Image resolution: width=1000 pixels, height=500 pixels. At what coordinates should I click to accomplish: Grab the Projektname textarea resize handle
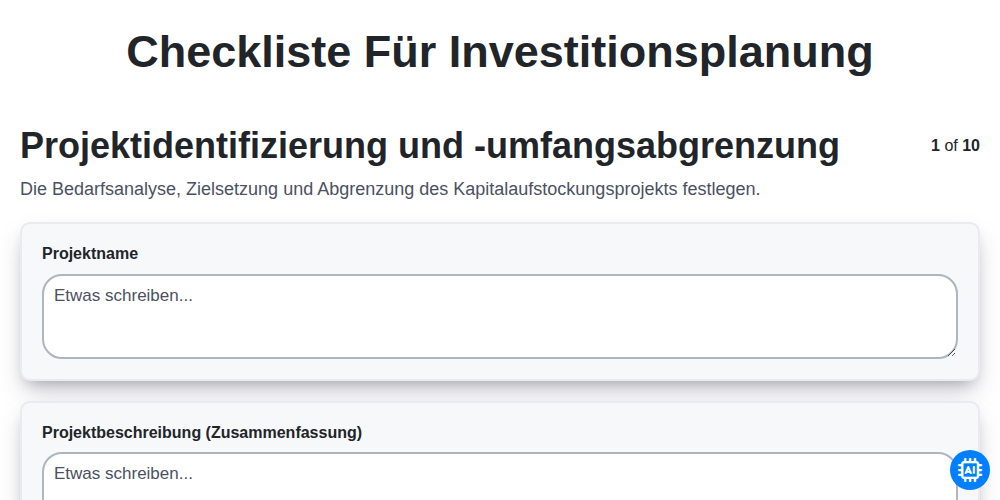pyautogui.click(x=952, y=353)
